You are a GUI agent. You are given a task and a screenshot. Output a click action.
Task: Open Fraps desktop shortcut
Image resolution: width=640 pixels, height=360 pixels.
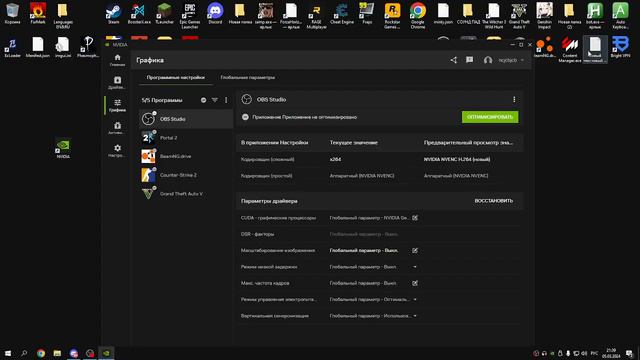367,14
